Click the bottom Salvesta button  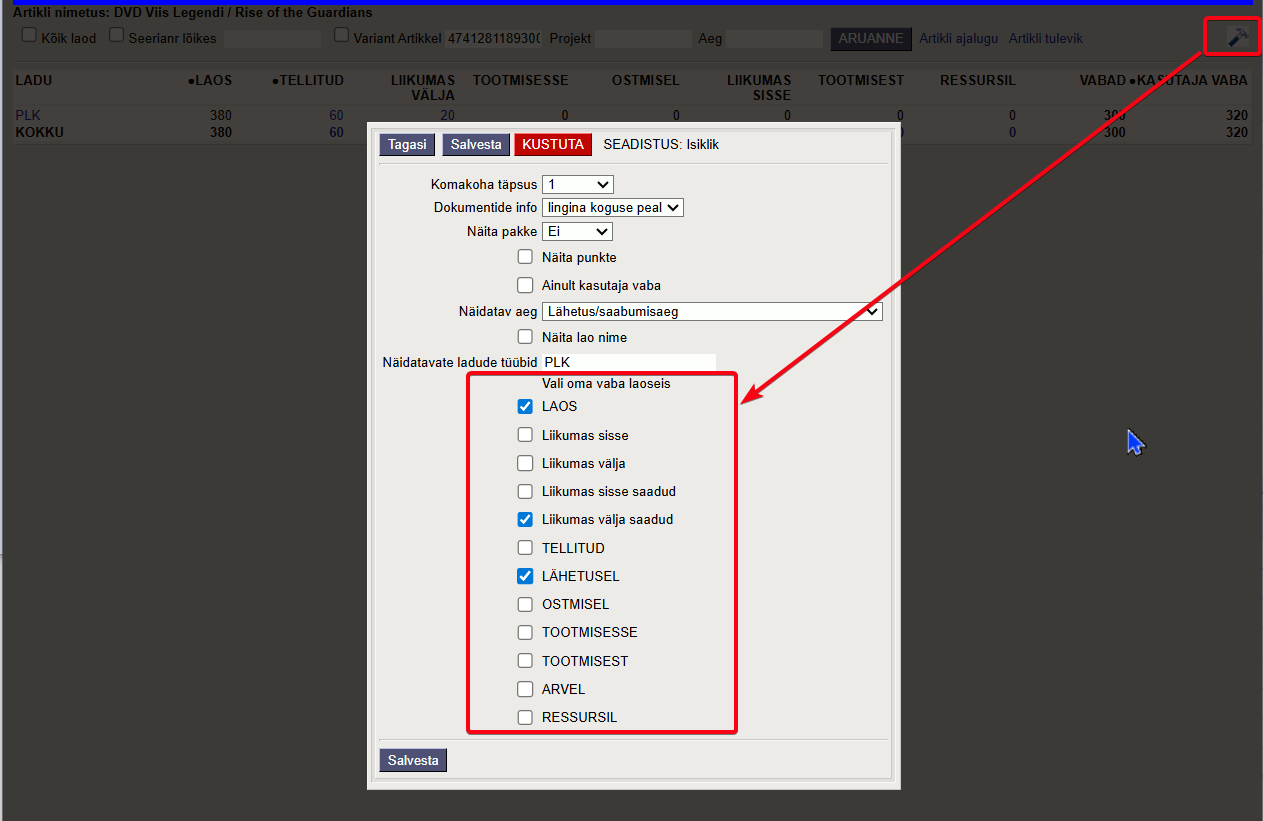pyautogui.click(x=413, y=760)
